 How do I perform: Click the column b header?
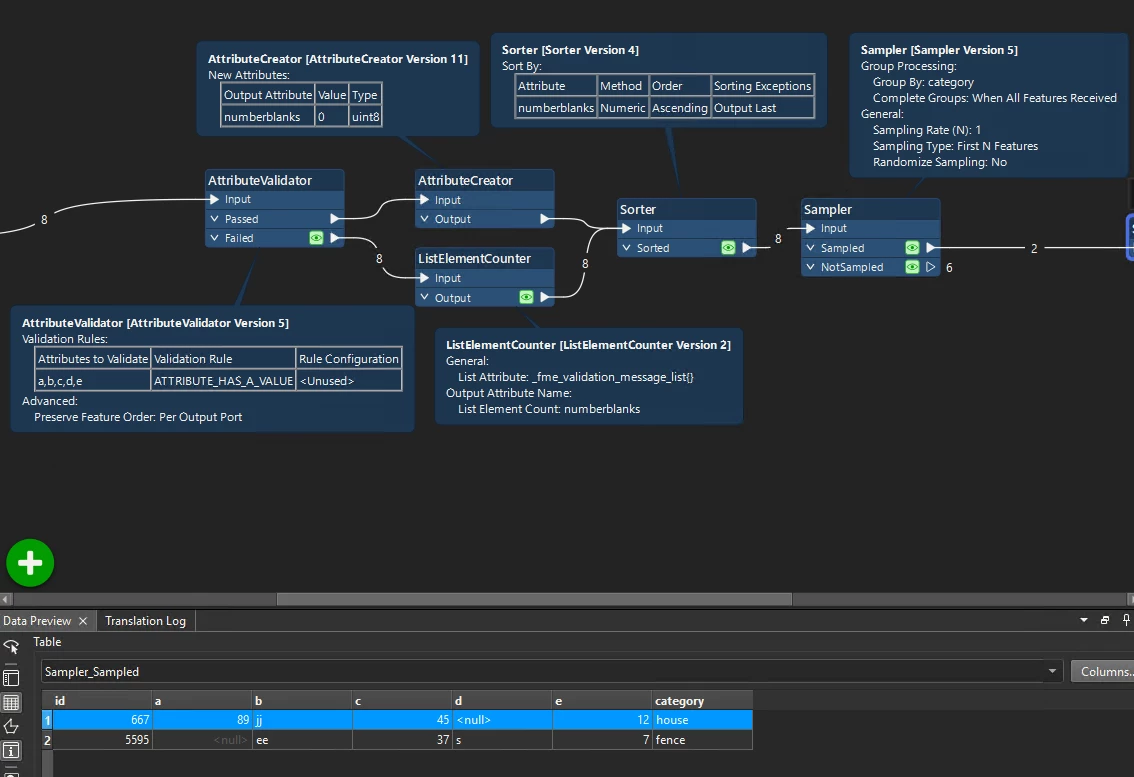point(302,700)
